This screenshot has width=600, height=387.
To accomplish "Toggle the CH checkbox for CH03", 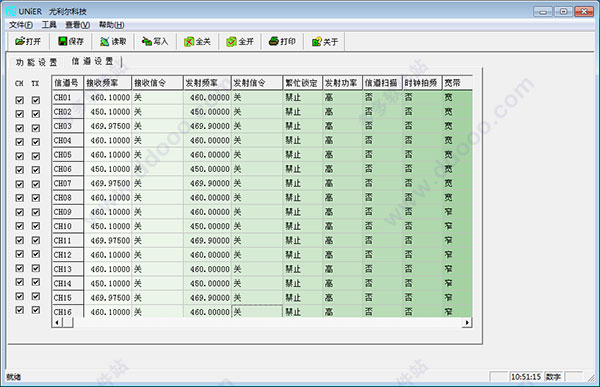I will [x=20, y=128].
